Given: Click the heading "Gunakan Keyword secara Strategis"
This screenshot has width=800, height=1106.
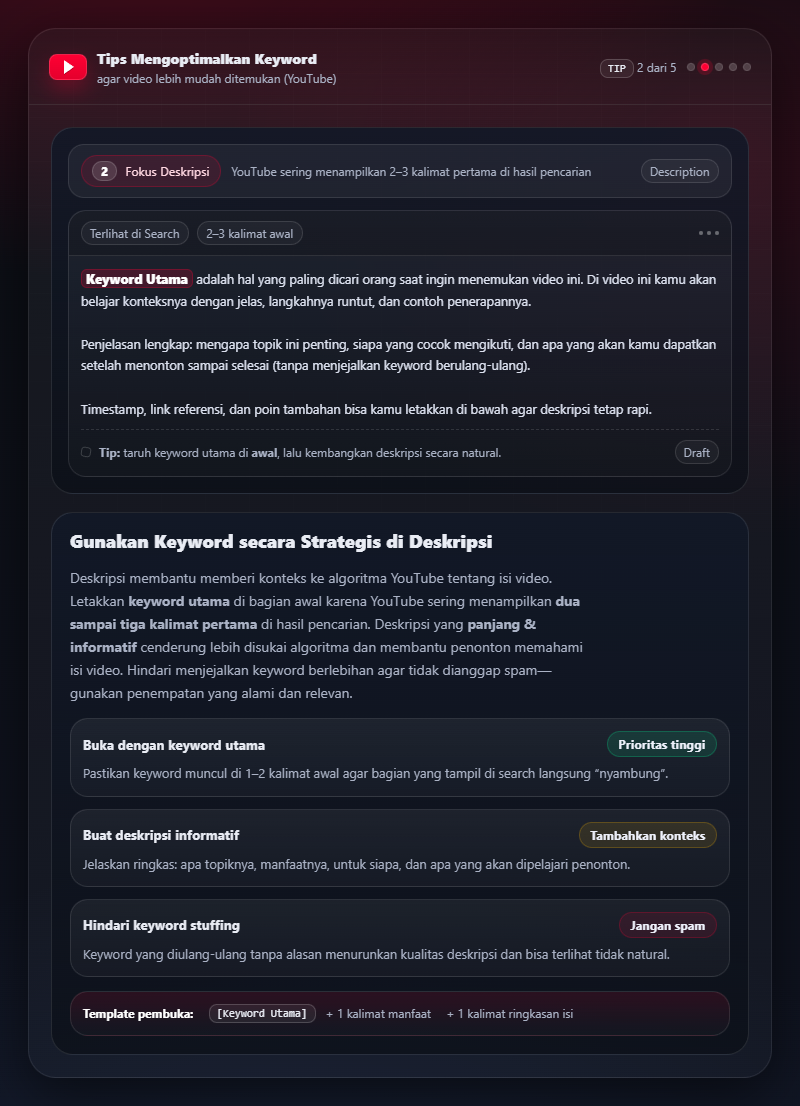Looking at the screenshot, I should [x=280, y=541].
